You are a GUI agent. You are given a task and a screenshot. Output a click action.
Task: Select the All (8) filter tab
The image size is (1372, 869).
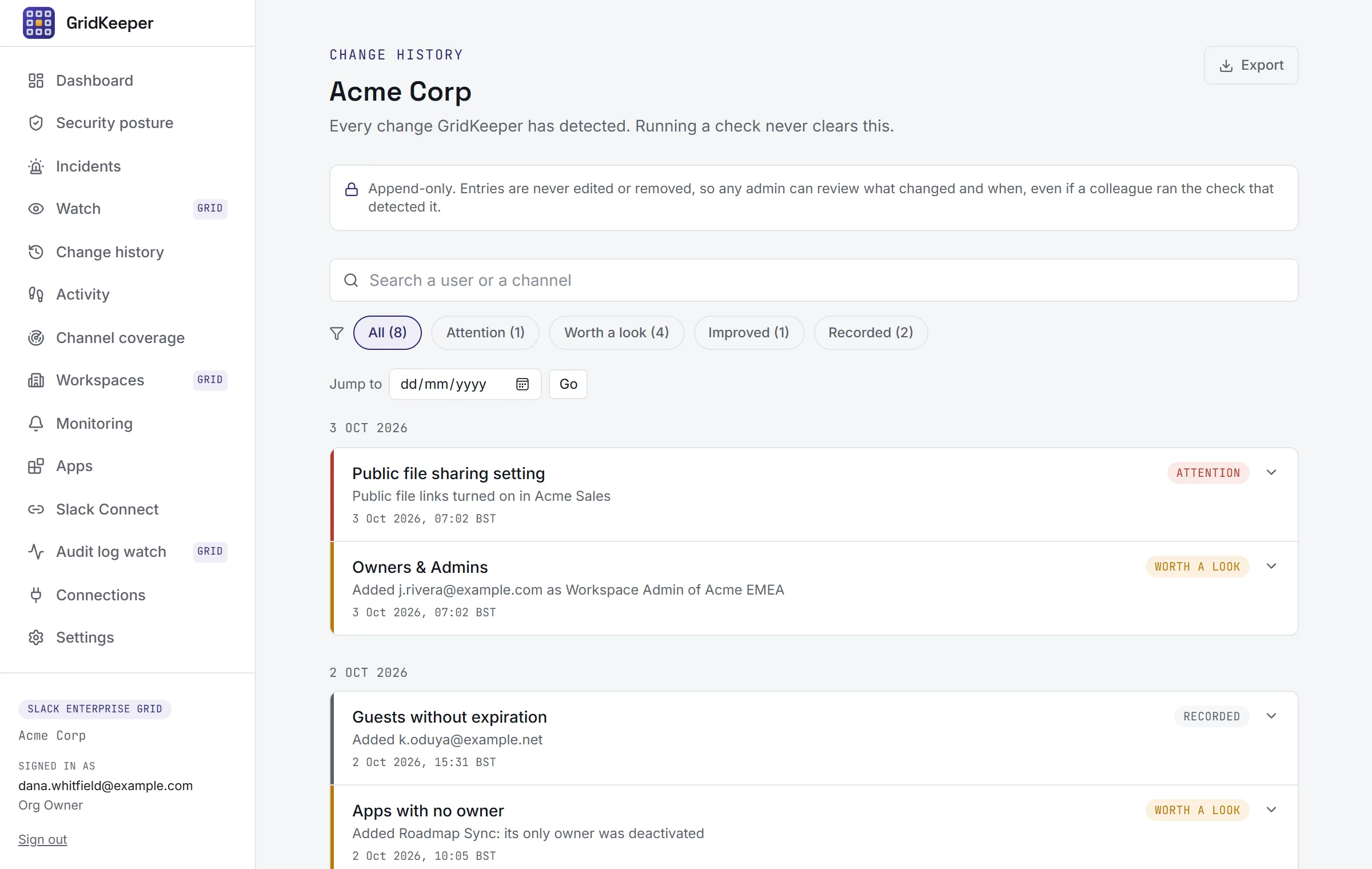pyautogui.click(x=388, y=333)
